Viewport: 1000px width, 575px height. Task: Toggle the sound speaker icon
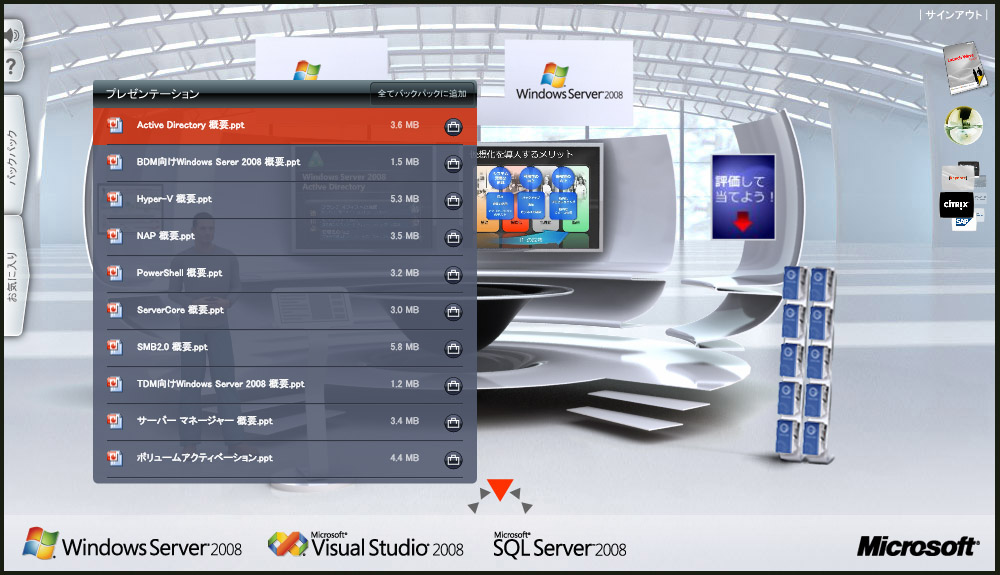pos(13,35)
